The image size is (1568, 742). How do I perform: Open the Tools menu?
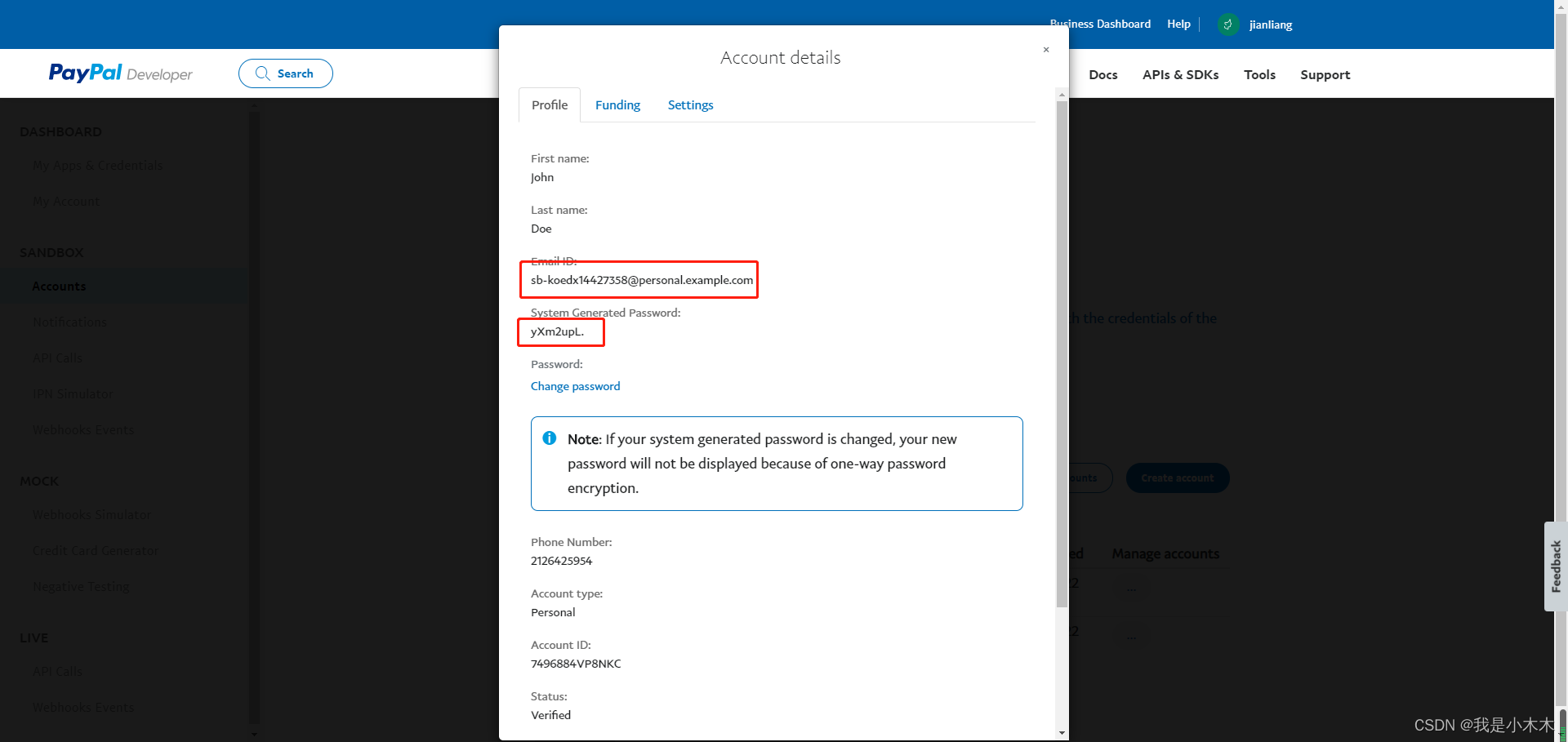click(x=1259, y=75)
